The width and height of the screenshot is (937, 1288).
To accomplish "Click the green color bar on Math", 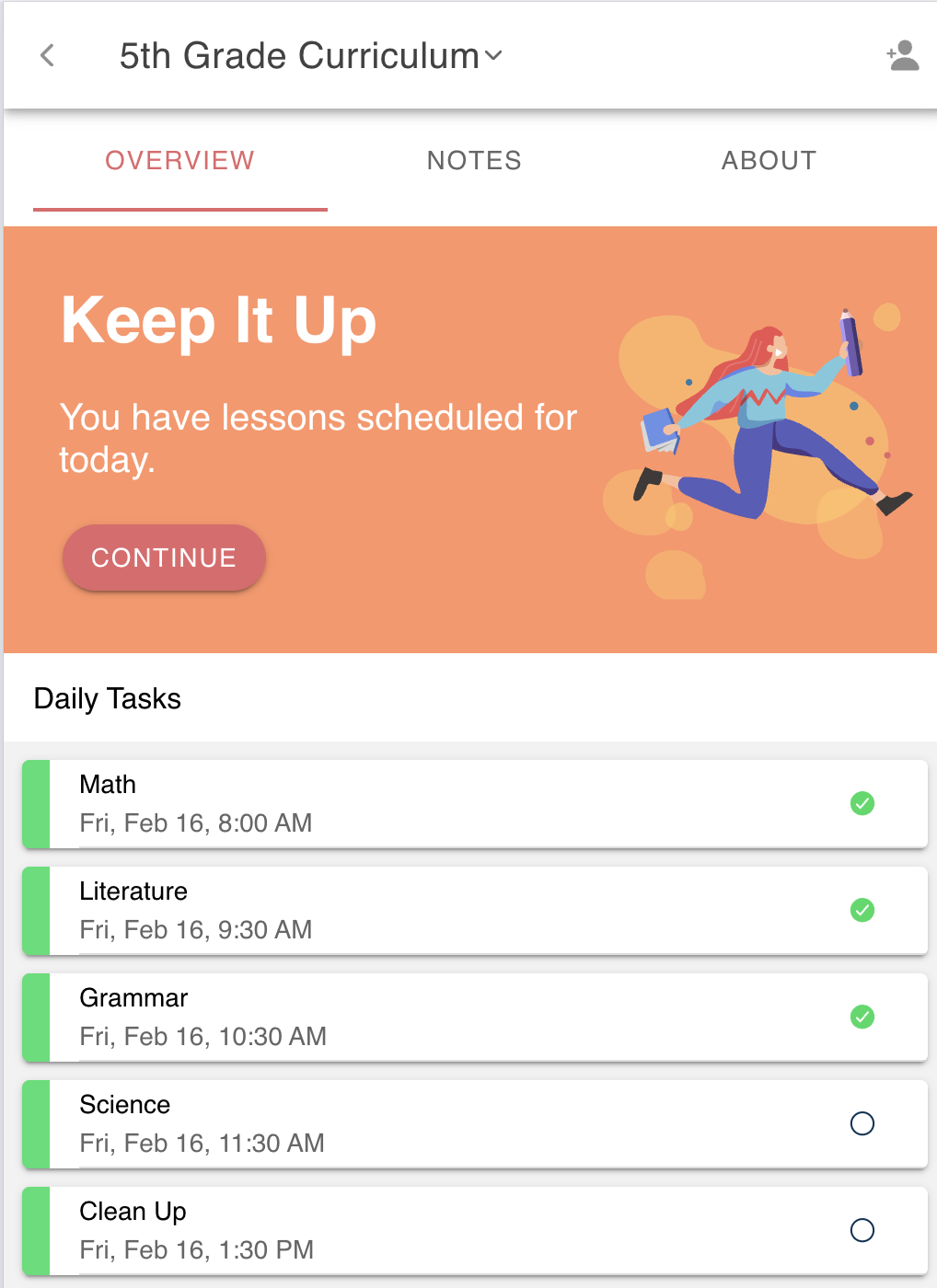I will pyautogui.click(x=36, y=803).
